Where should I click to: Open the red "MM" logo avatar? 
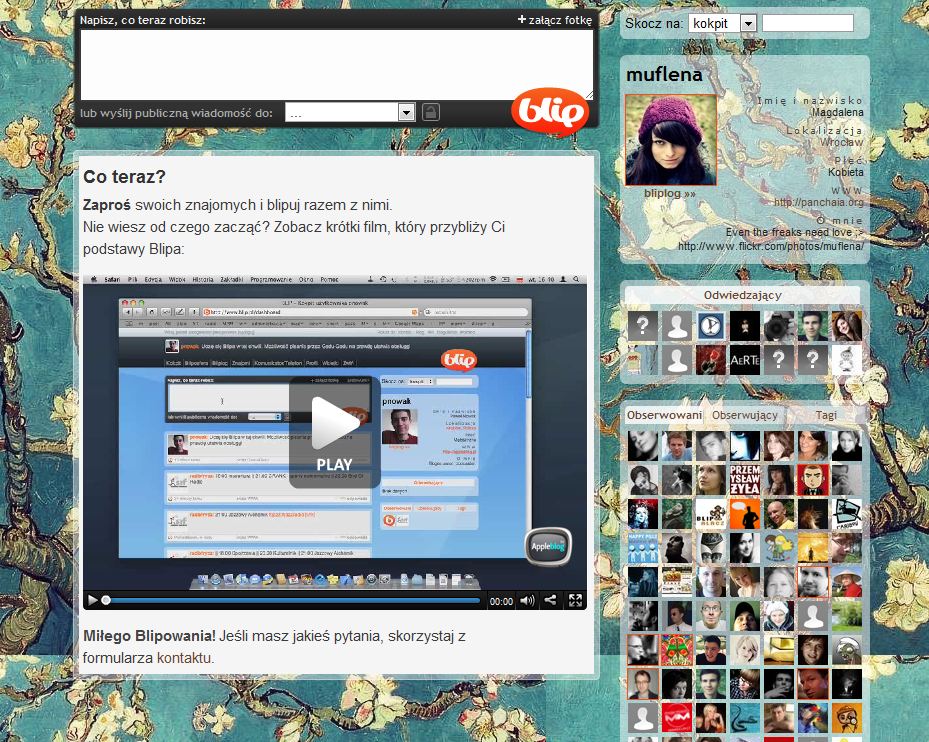coord(677,718)
